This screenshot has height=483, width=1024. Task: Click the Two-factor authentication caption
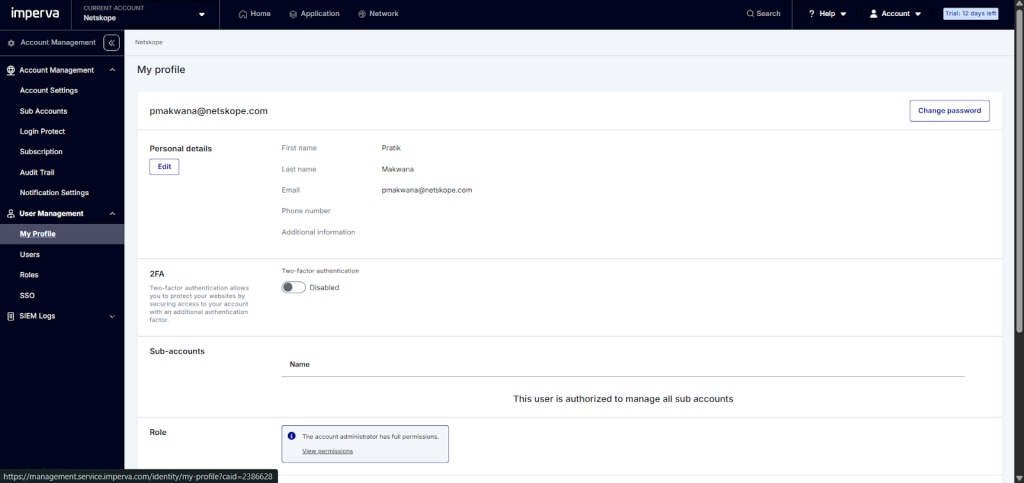[x=320, y=270]
